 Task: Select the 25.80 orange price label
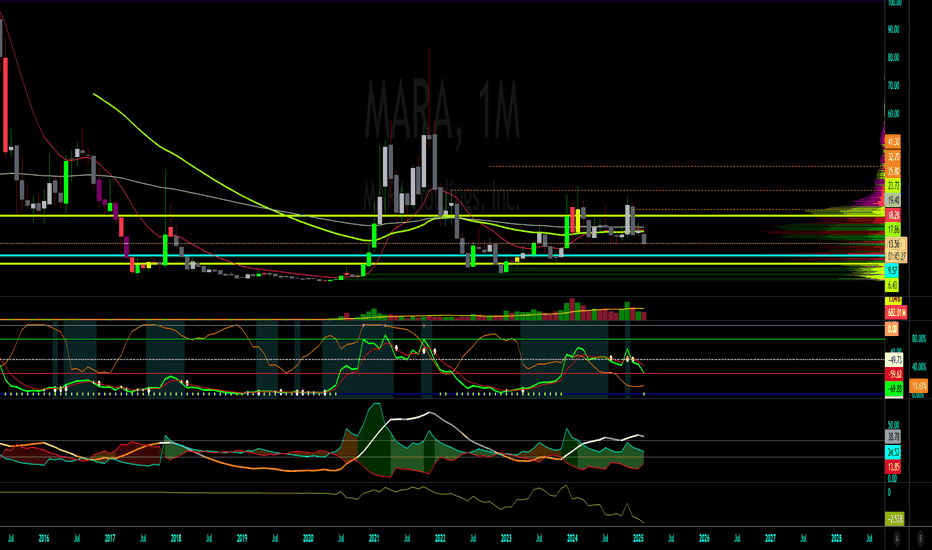[x=893, y=171]
